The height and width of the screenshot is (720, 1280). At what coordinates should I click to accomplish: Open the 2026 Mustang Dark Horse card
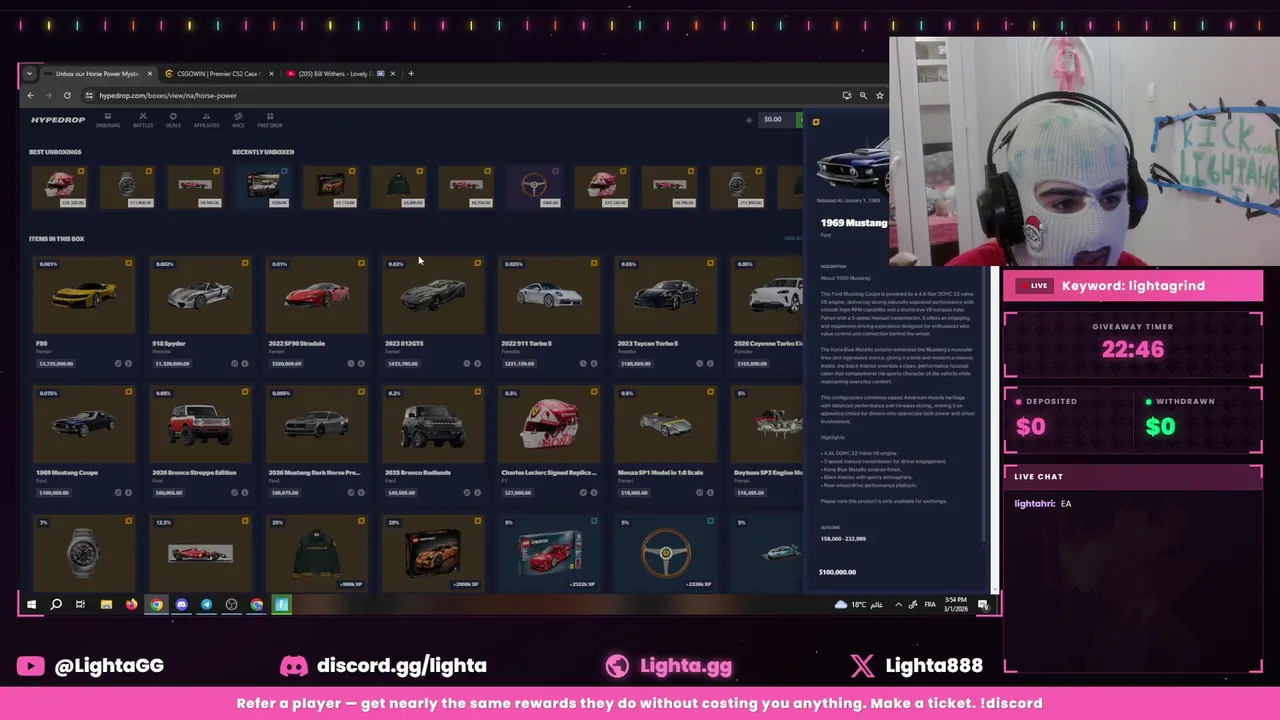(x=316, y=442)
